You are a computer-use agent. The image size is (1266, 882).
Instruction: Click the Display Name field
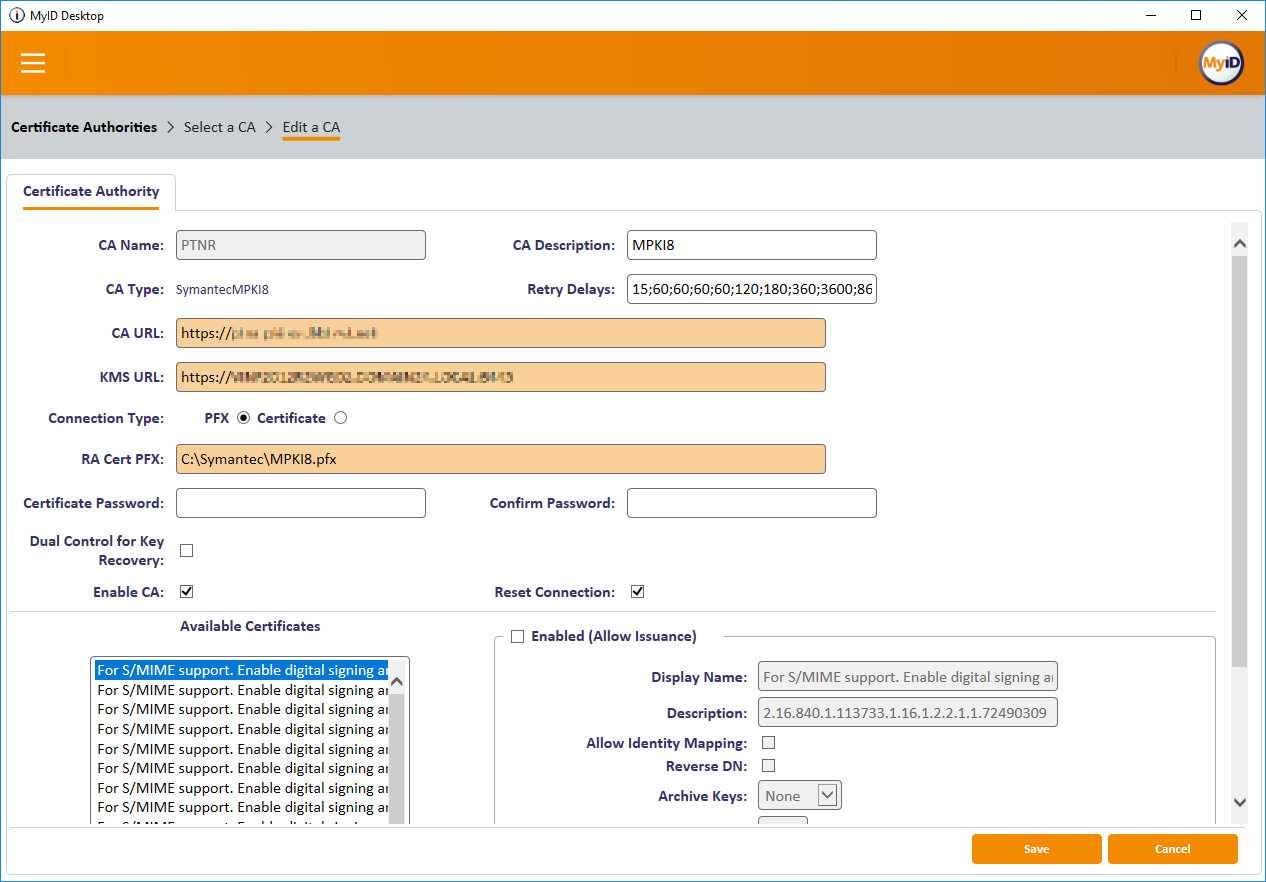click(908, 677)
